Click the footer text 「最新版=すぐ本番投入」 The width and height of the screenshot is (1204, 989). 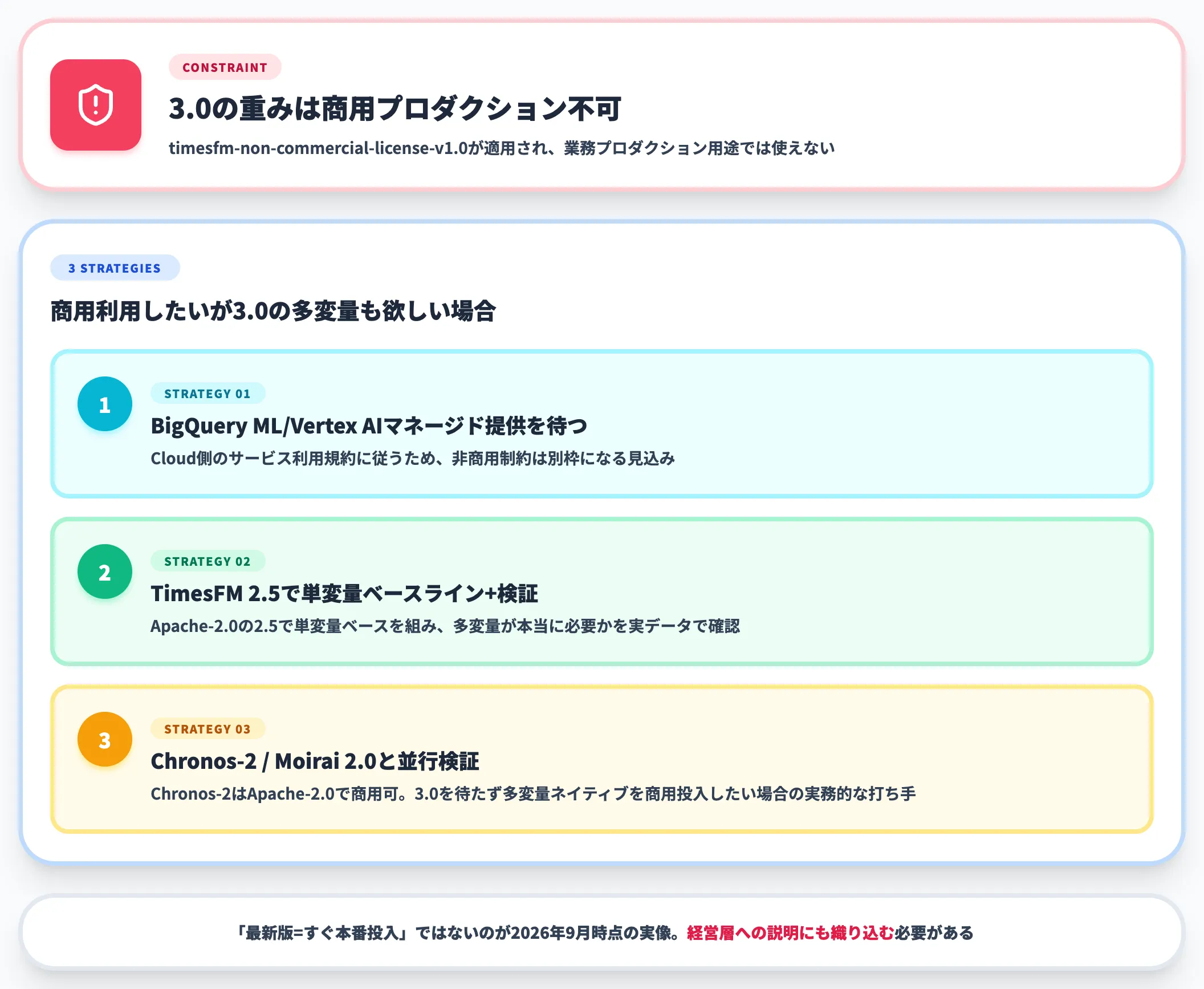pos(323,933)
